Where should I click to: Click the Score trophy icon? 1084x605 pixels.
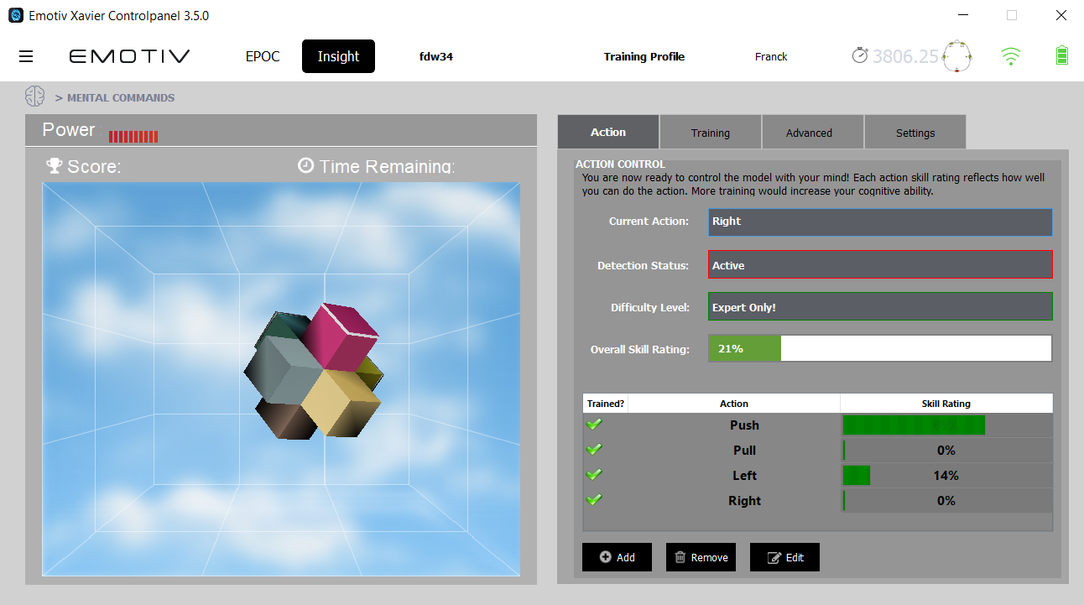(x=54, y=165)
